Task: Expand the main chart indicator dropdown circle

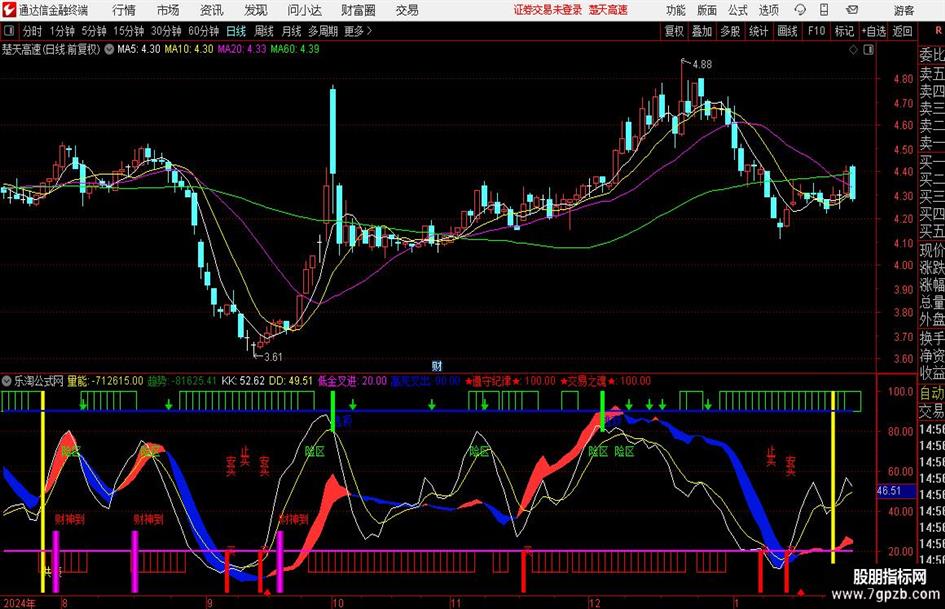Action: [109, 49]
